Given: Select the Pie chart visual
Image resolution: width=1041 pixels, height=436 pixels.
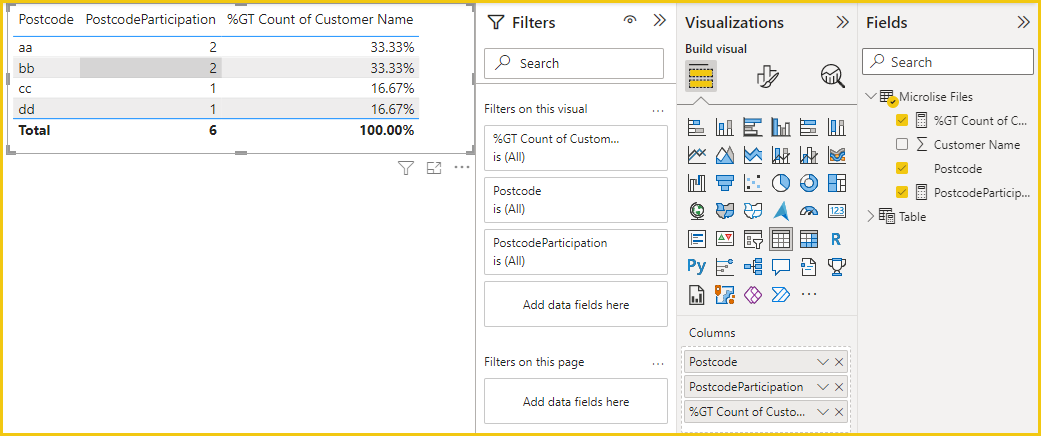Looking at the screenshot, I should 781,182.
